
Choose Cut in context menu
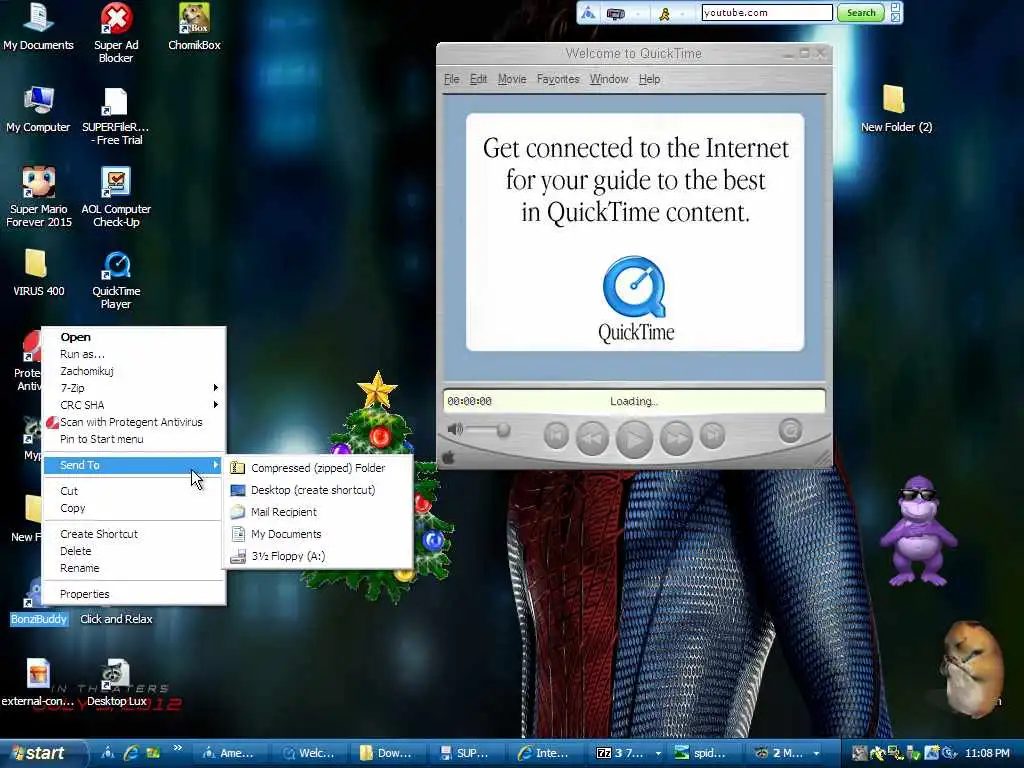tap(134, 491)
